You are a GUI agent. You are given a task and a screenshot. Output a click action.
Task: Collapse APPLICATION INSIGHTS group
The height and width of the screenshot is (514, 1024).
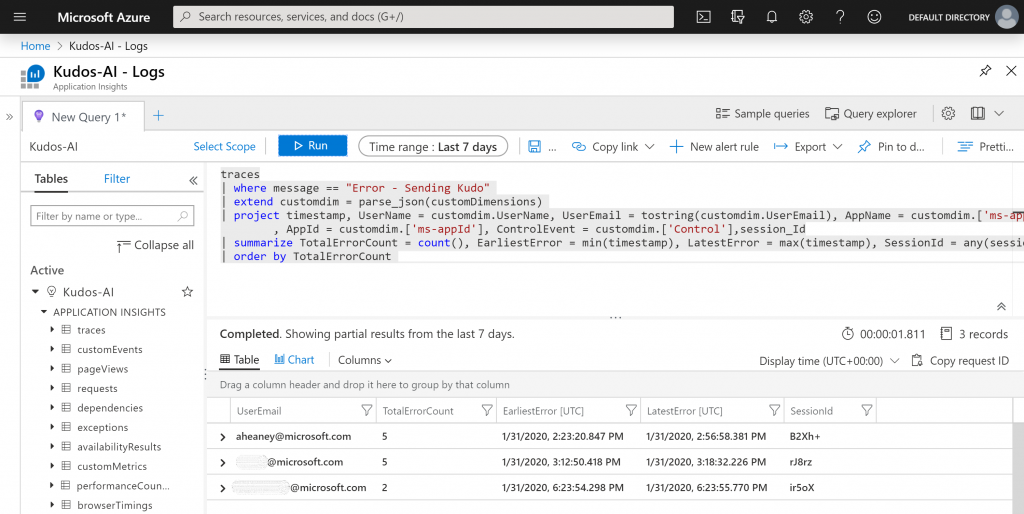(44, 312)
